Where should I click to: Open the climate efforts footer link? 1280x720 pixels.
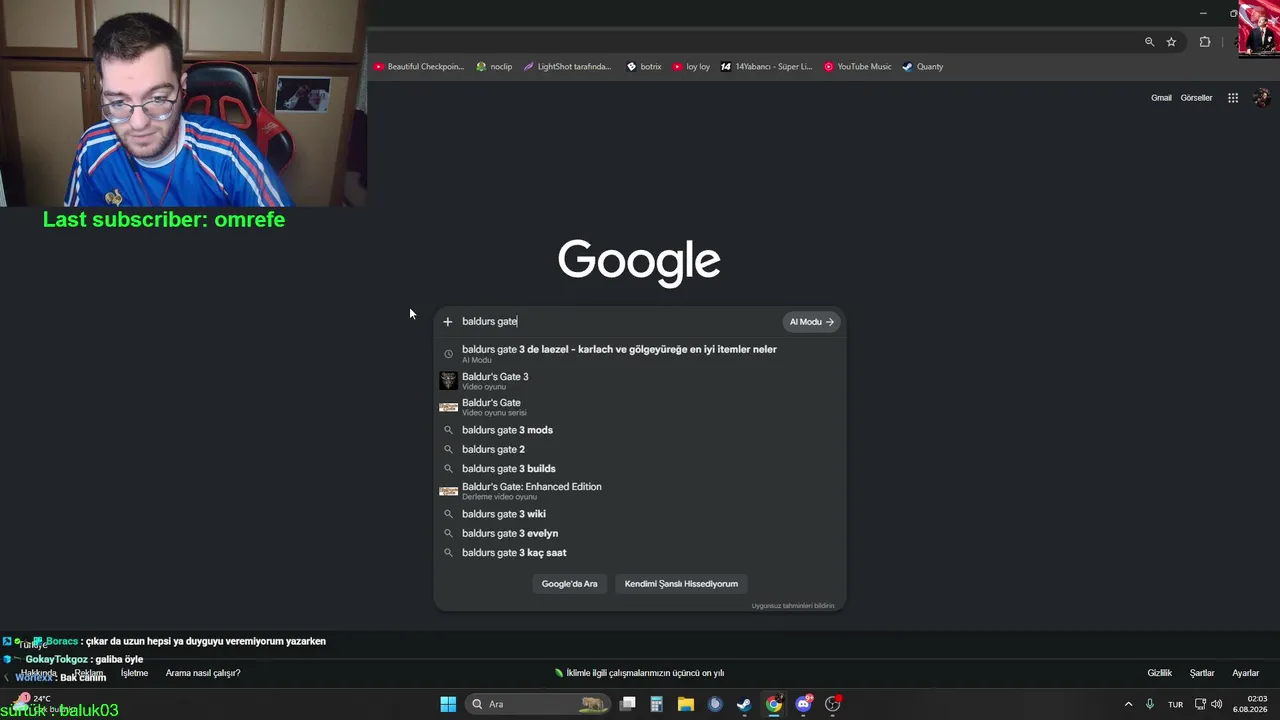click(640, 673)
